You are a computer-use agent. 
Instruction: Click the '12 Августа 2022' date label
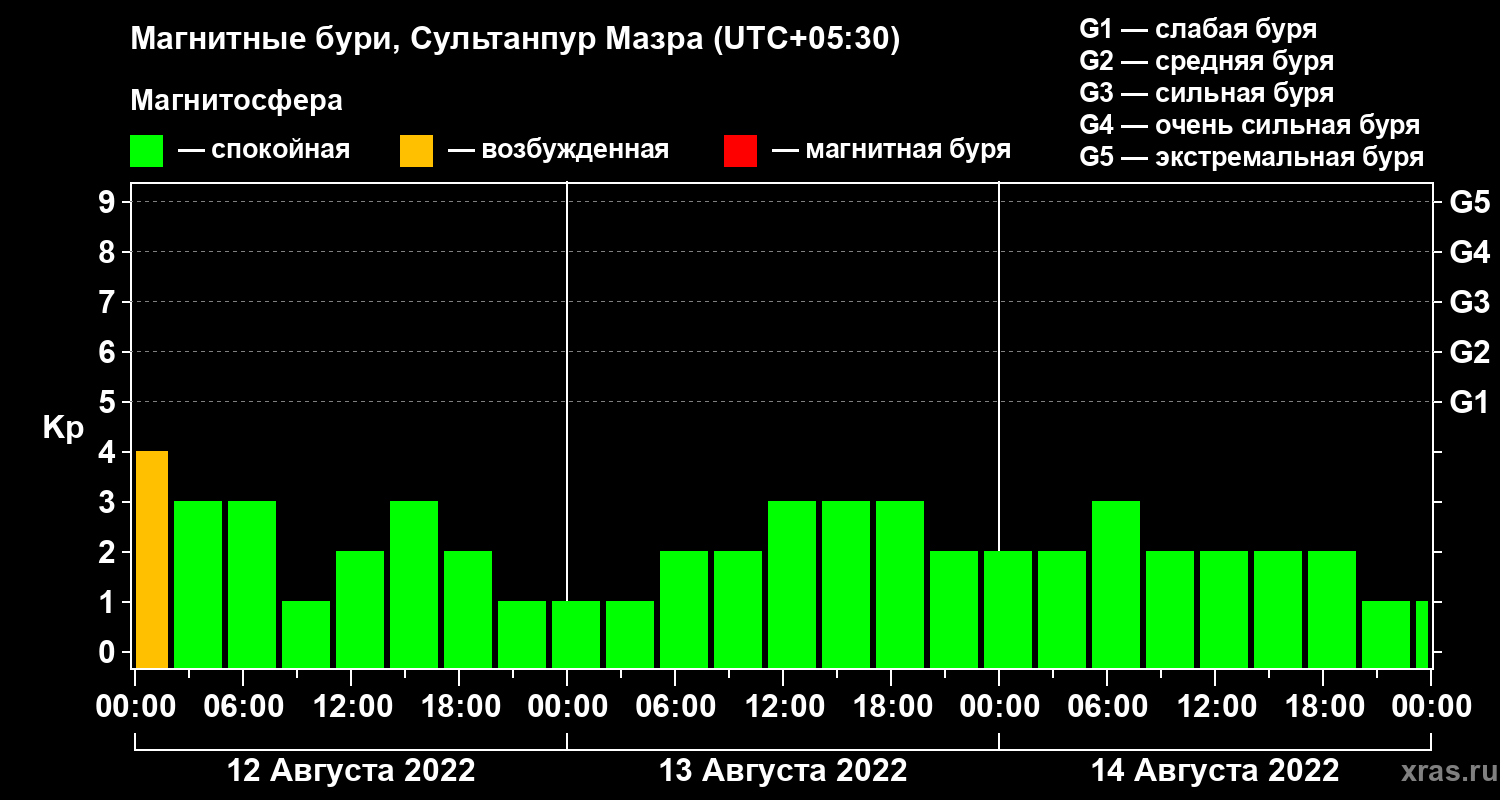pyautogui.click(x=351, y=771)
